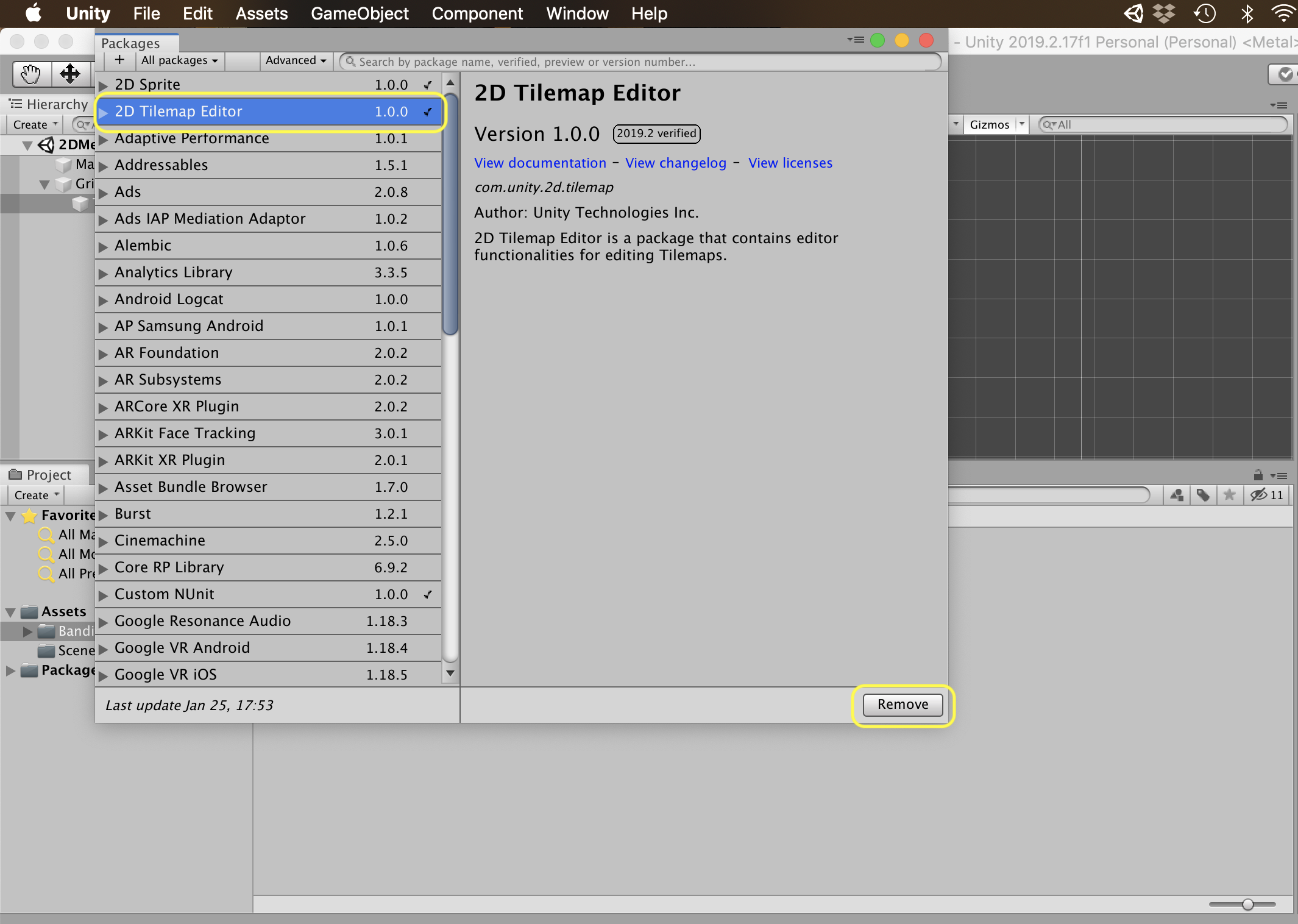This screenshot has height=924, width=1298.
Task: Expand the Packages folder in Project
Action: (x=10, y=670)
